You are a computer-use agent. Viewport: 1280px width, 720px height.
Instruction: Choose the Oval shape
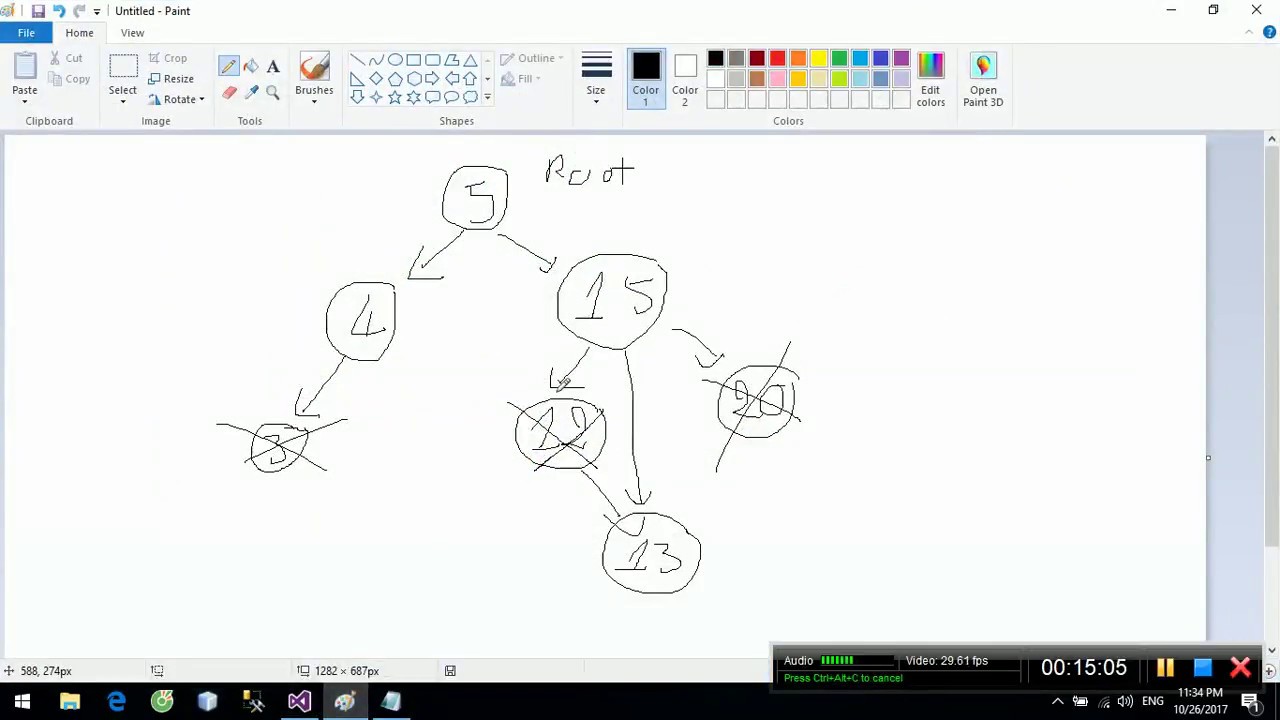pos(395,60)
